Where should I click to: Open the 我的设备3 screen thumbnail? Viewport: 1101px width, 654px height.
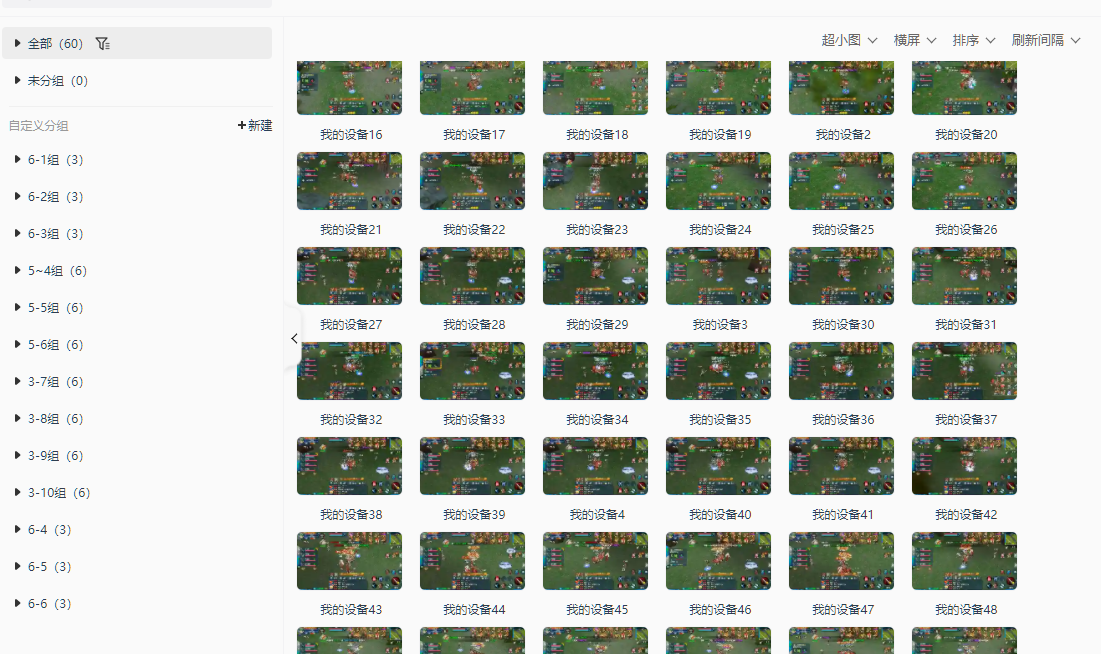718,276
